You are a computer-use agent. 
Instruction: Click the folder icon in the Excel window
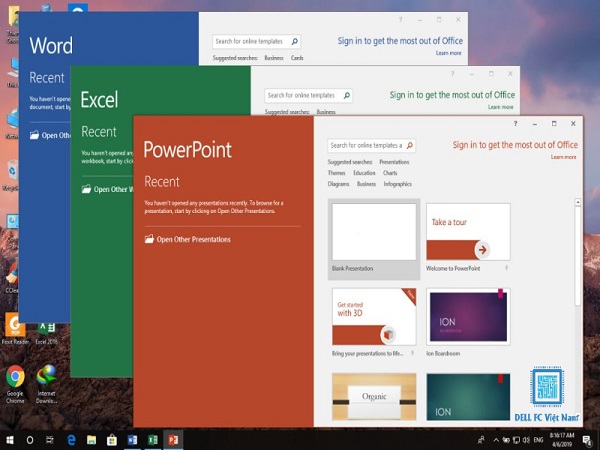[86, 189]
